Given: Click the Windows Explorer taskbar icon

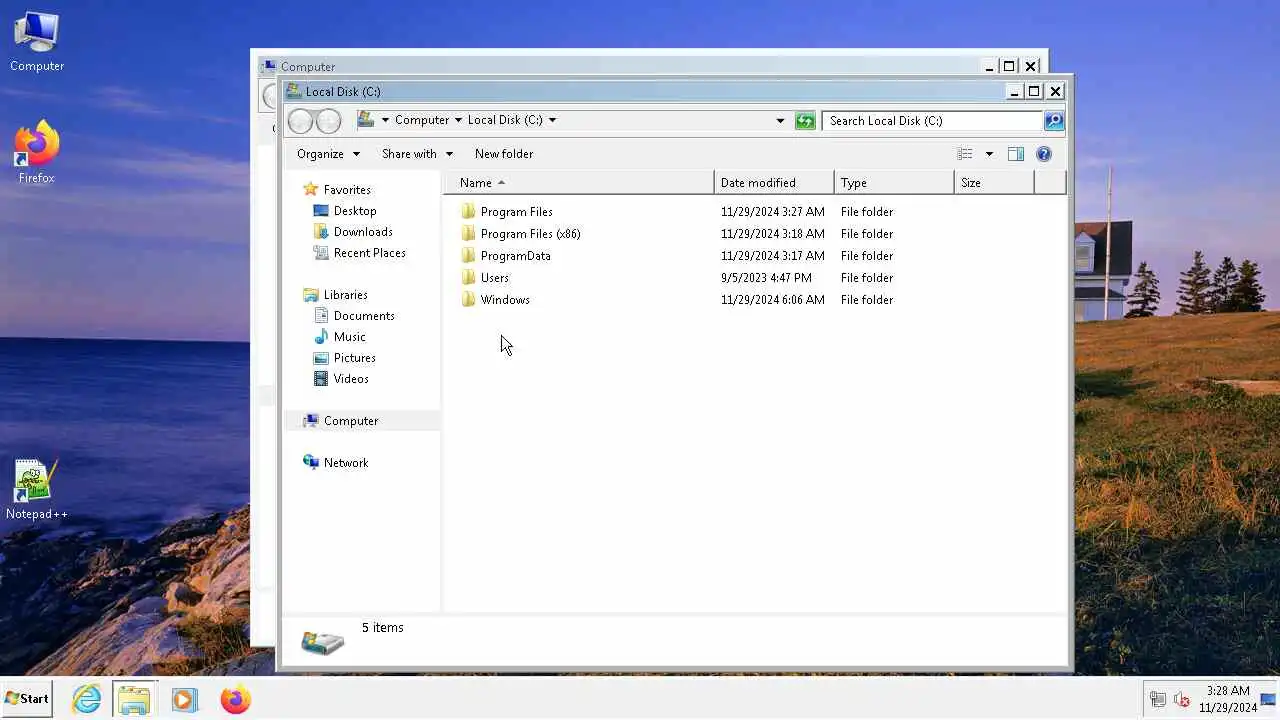Looking at the screenshot, I should coord(134,699).
